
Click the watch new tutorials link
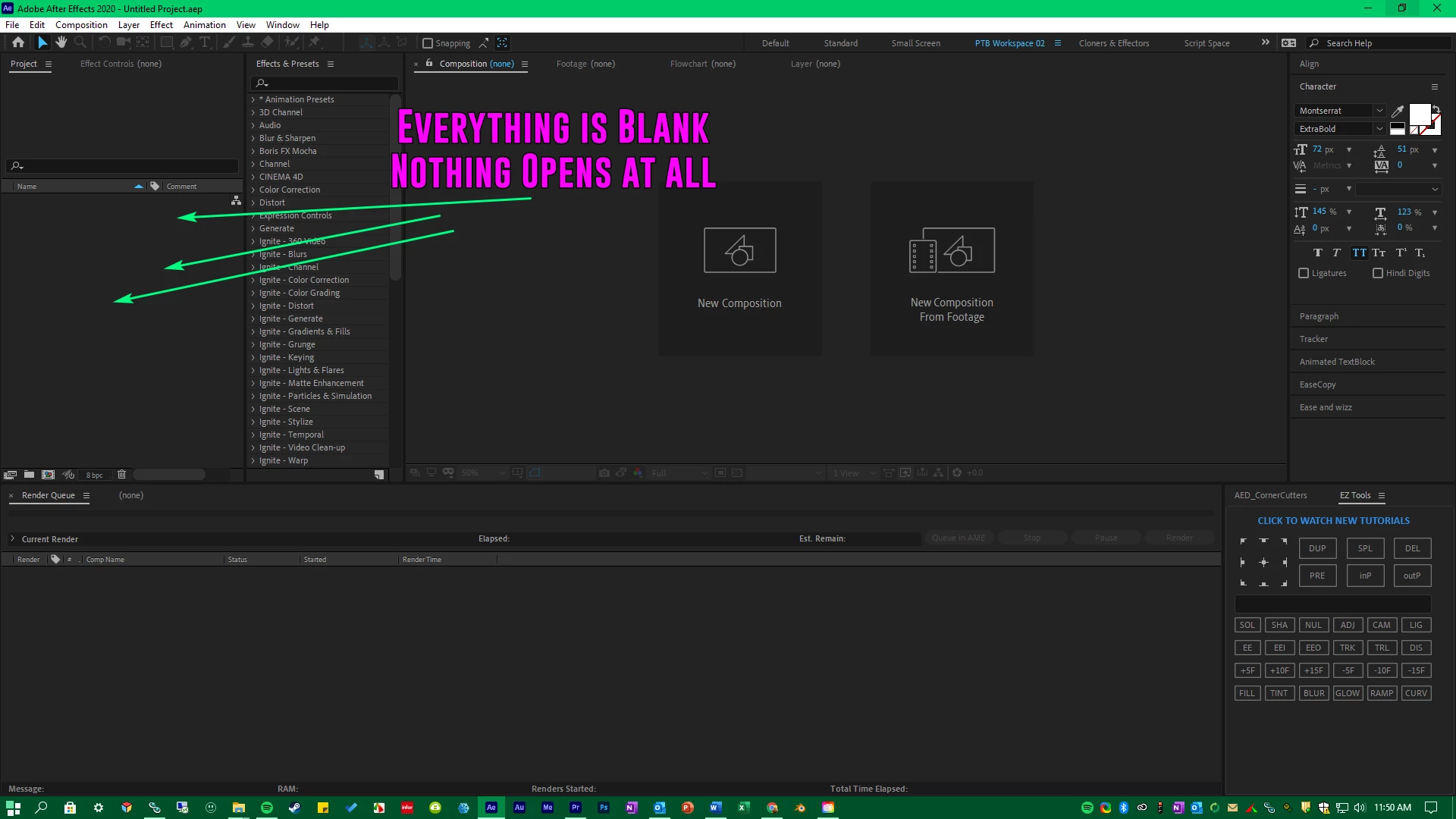tap(1333, 521)
